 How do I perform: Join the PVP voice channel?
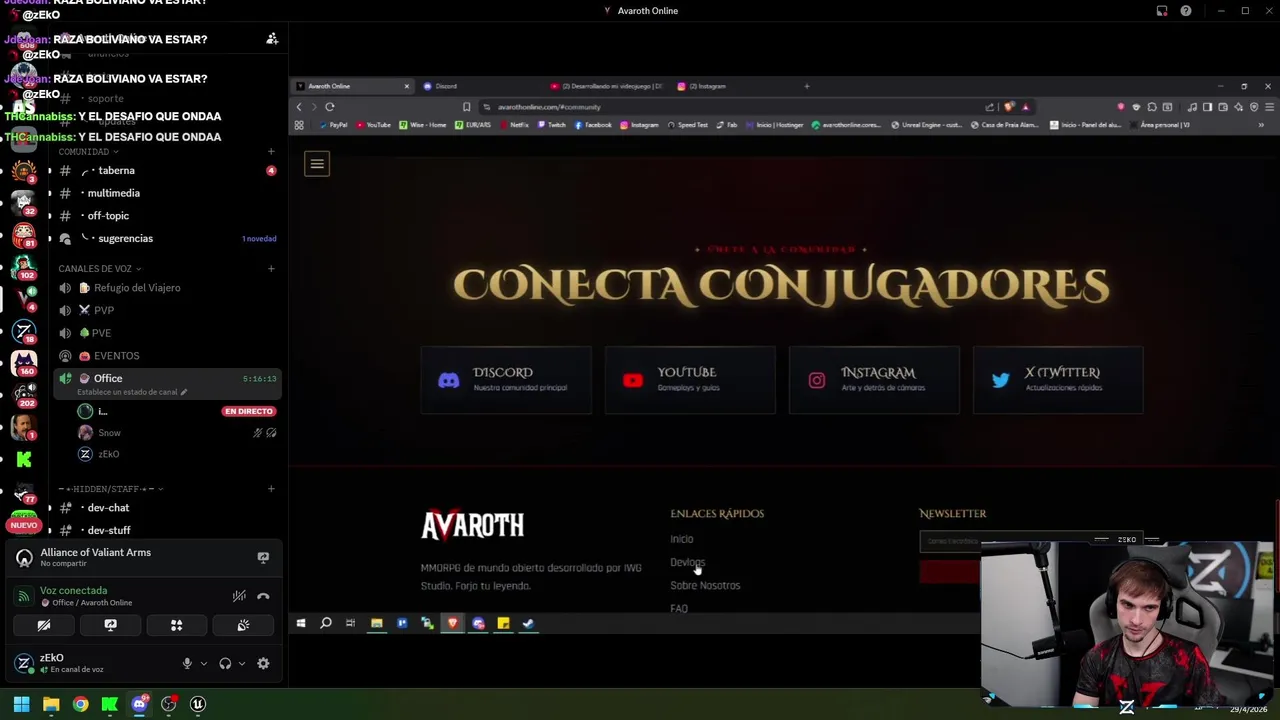(167, 310)
